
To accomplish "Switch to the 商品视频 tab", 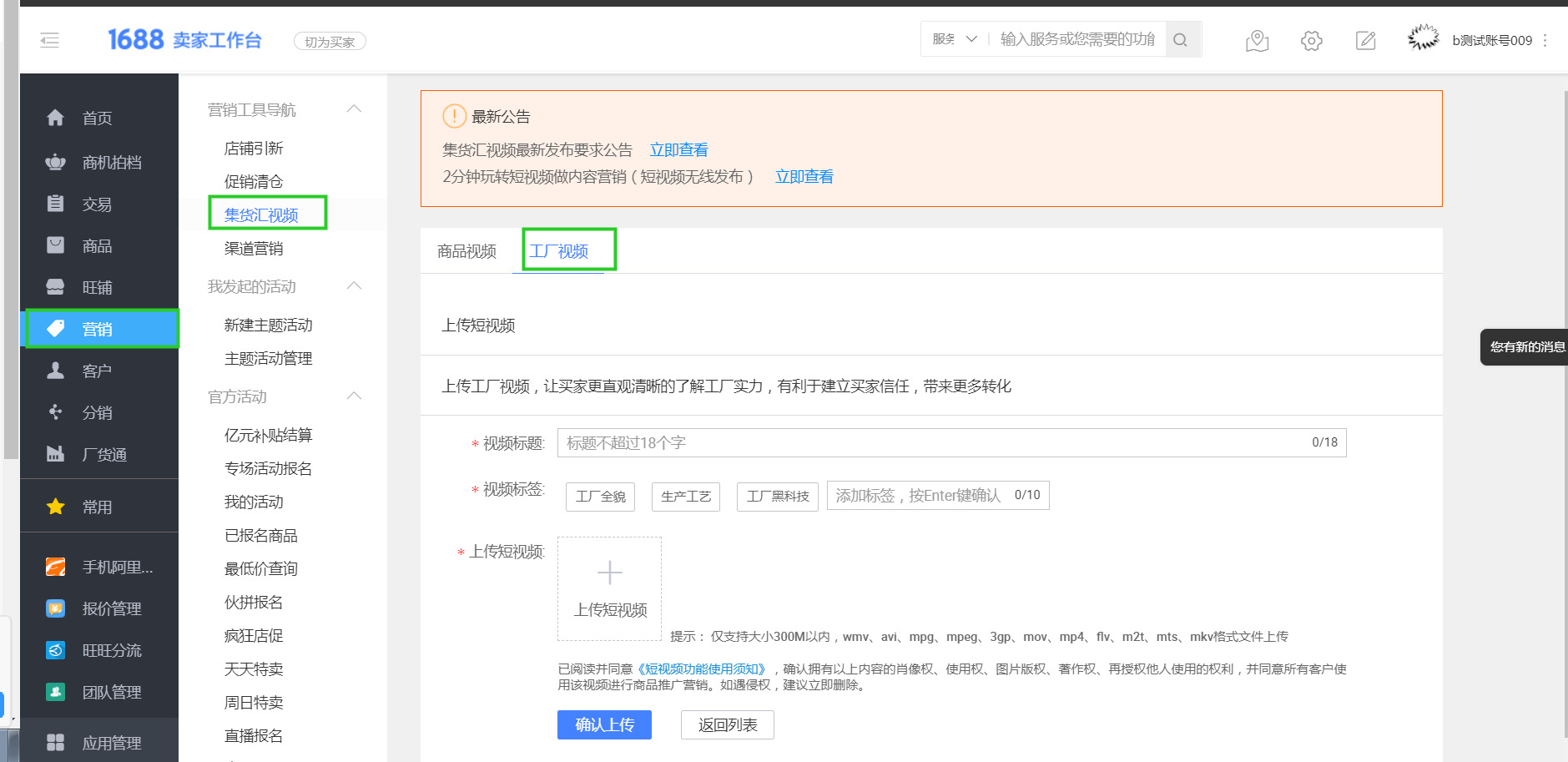I will coord(466,250).
